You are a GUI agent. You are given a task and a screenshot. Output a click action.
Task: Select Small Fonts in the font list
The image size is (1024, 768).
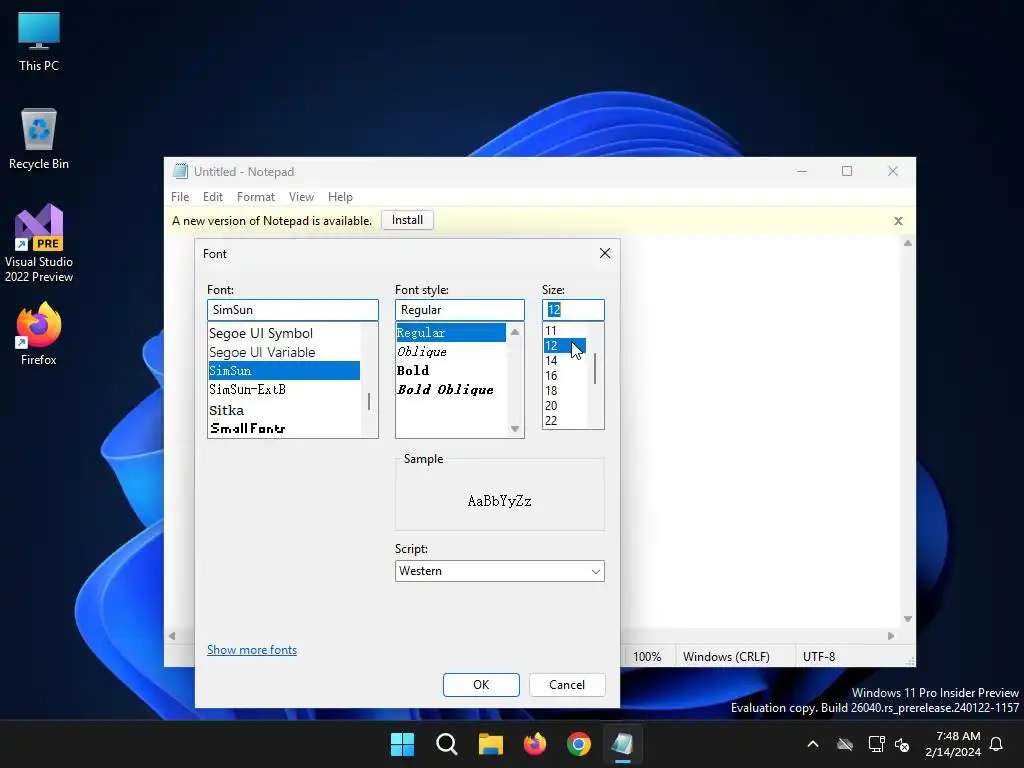click(284, 428)
